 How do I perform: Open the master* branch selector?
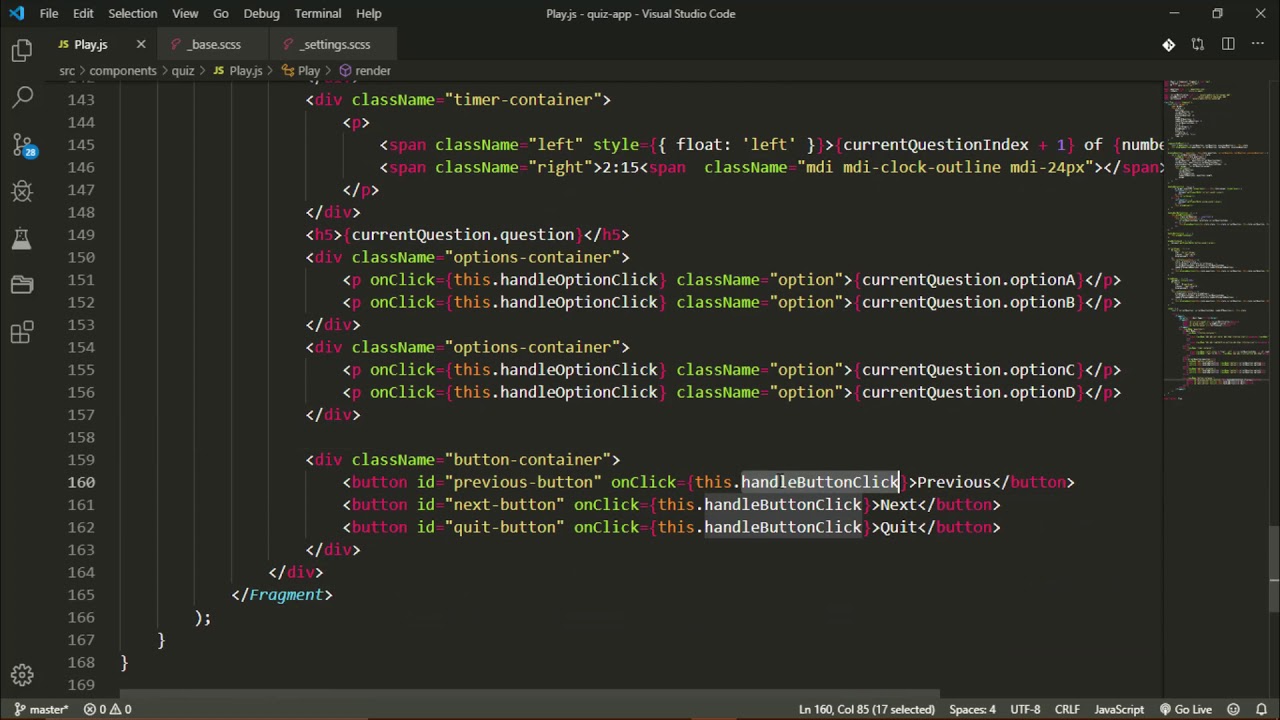point(41,709)
